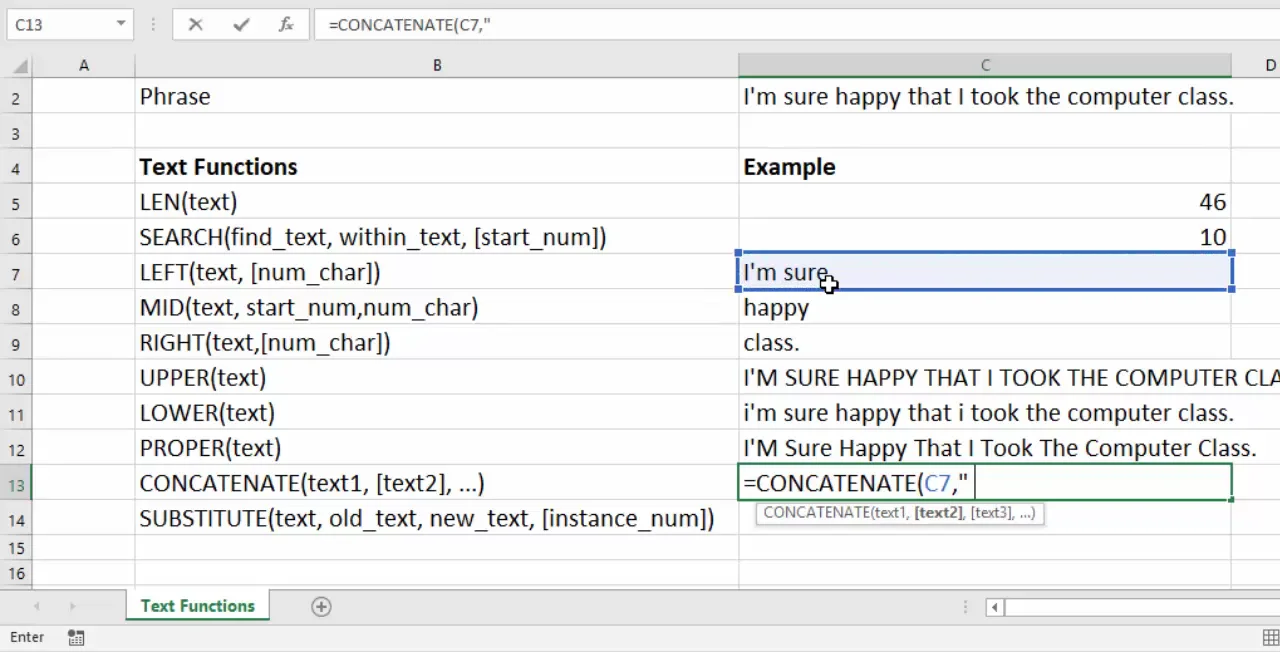Click the Select All corner triangle

coord(17,66)
